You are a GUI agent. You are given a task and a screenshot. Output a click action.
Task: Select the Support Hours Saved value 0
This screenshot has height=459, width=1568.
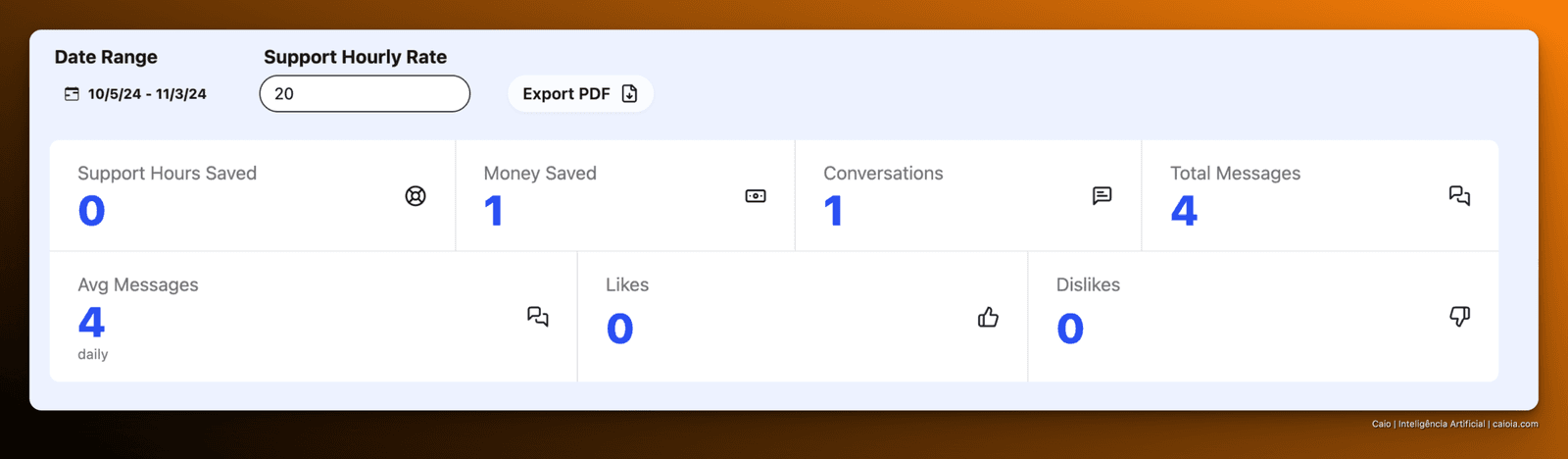click(91, 211)
